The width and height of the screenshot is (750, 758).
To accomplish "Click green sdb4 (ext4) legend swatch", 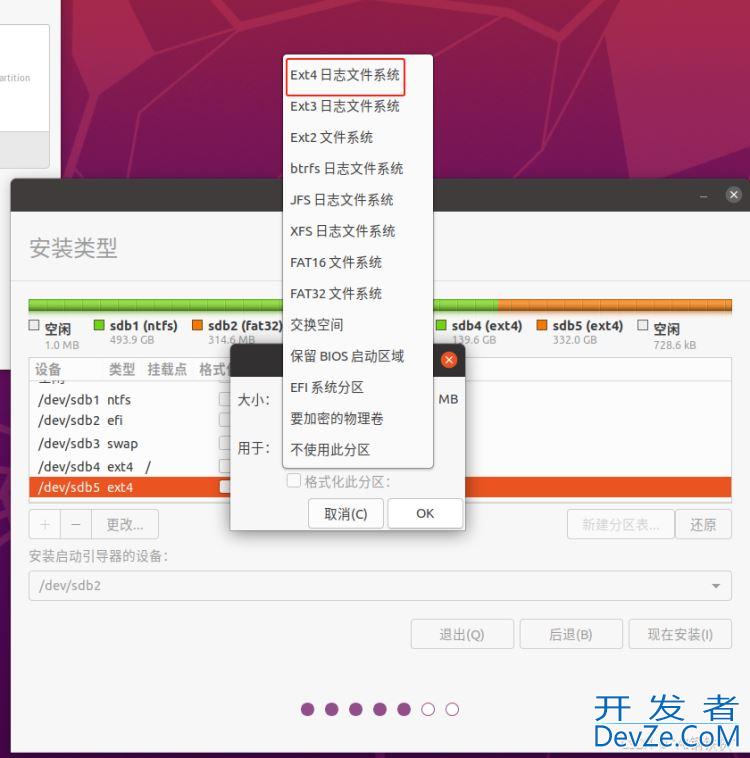I will pyautogui.click(x=441, y=325).
